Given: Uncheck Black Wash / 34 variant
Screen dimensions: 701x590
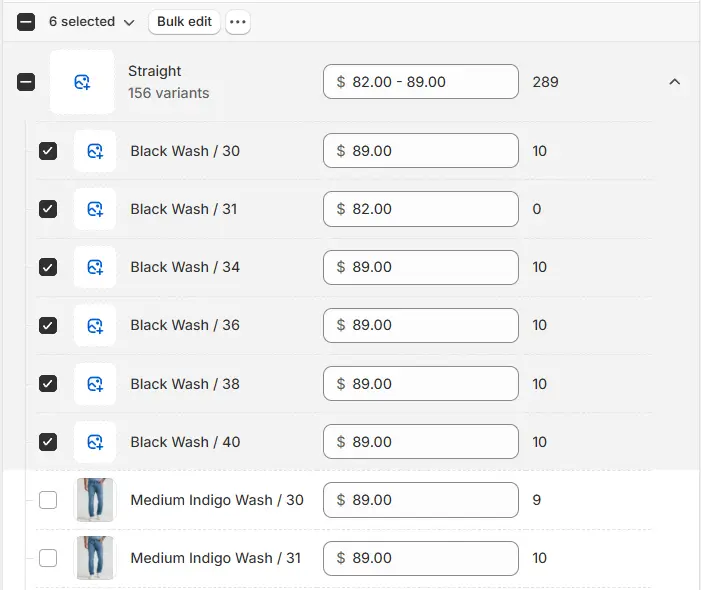Looking at the screenshot, I should pyautogui.click(x=48, y=267).
